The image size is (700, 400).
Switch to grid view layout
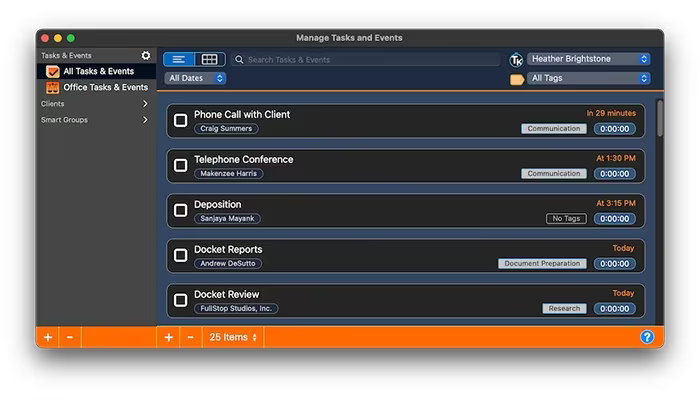coord(209,59)
